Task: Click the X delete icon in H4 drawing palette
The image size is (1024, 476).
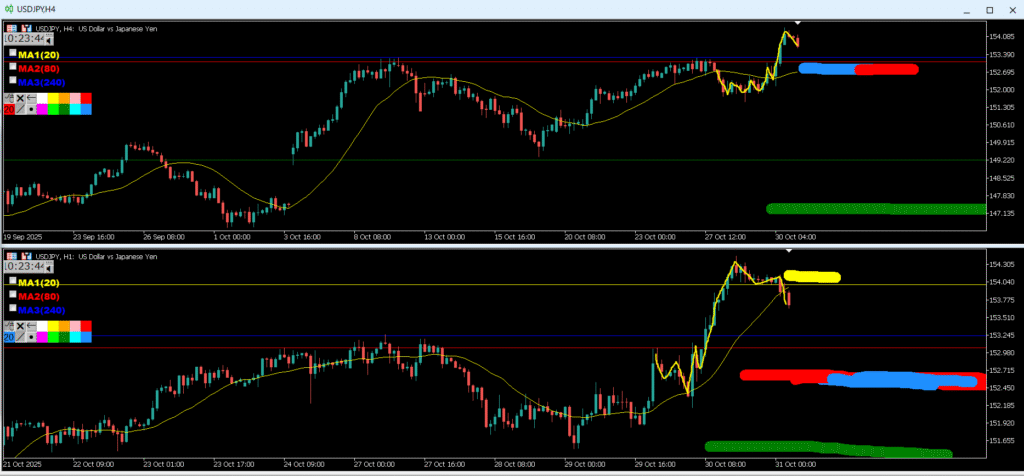Action: pos(20,98)
